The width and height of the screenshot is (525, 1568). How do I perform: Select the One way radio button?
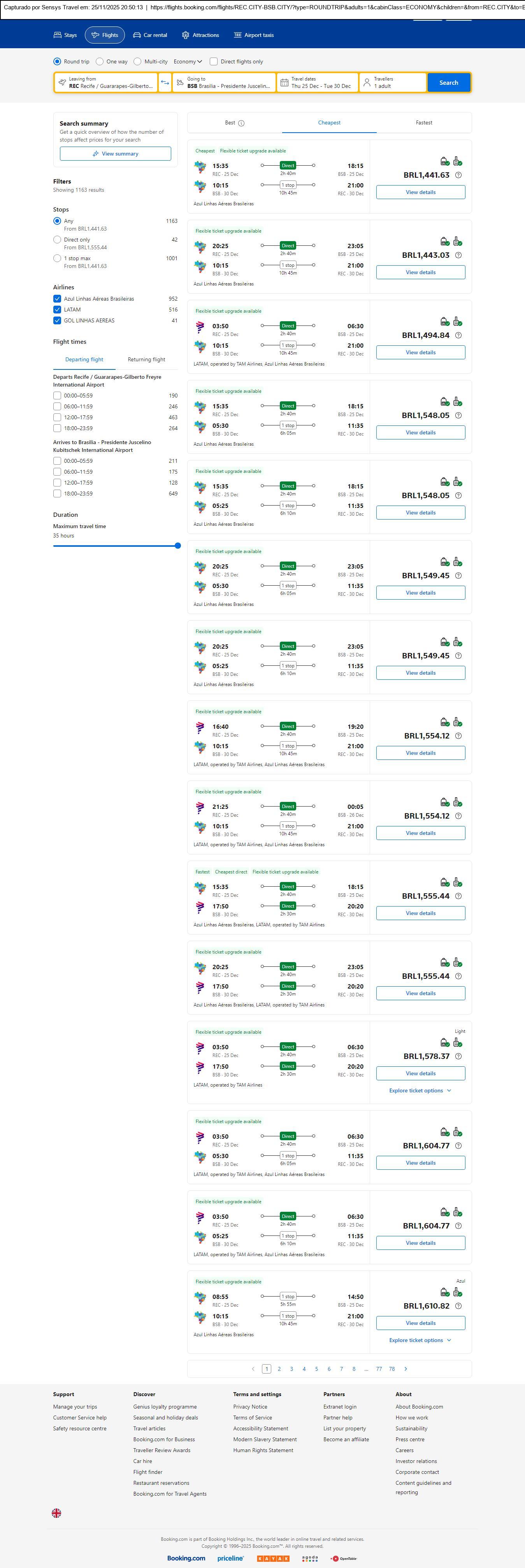[x=99, y=61]
